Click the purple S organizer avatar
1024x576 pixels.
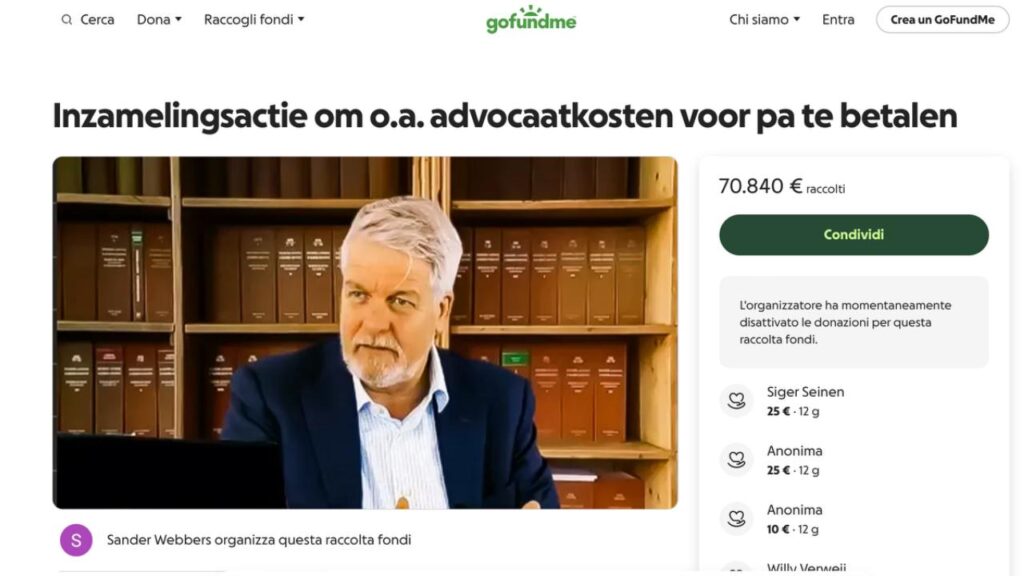coord(76,540)
